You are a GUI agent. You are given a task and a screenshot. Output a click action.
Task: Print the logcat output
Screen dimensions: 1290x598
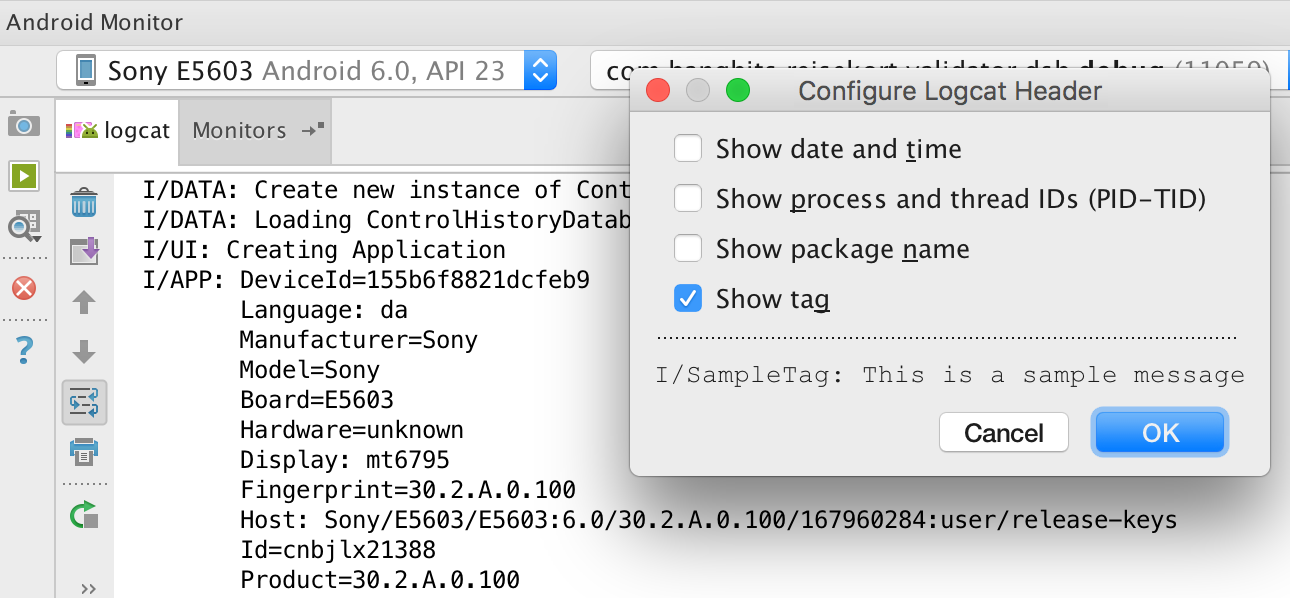click(85, 453)
